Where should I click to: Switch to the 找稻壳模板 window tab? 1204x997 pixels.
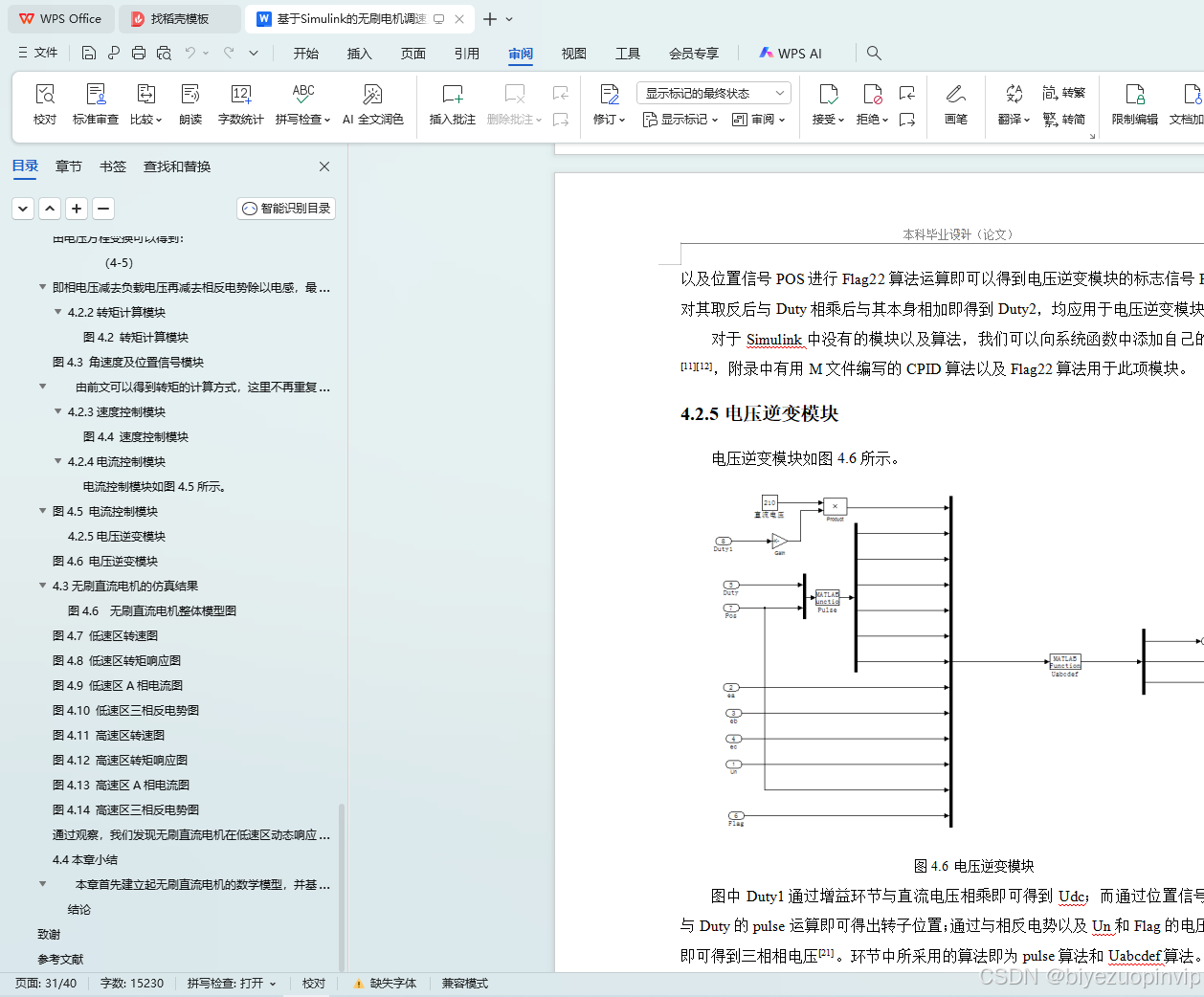(180, 19)
